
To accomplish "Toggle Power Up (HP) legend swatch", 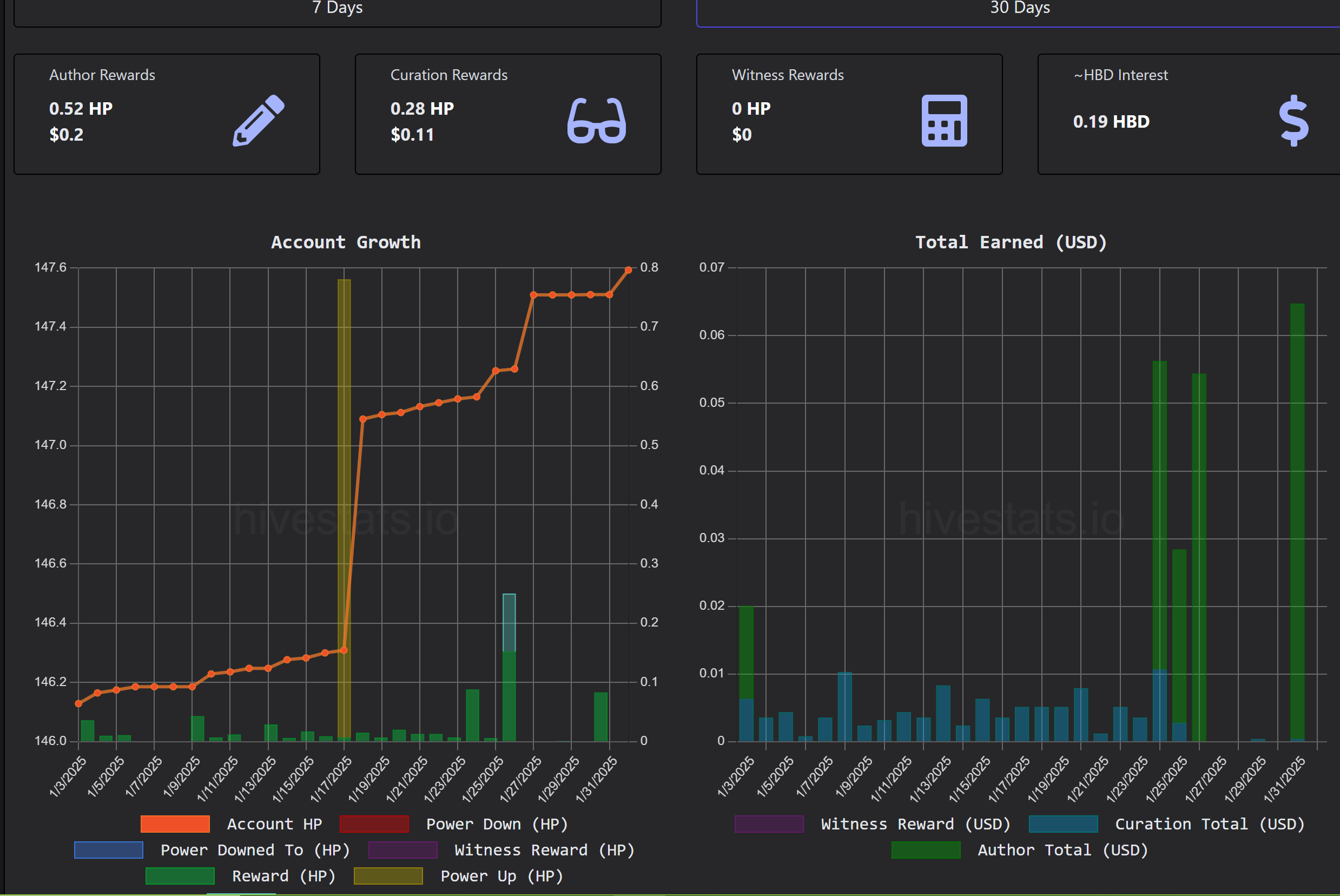I will pos(388,876).
